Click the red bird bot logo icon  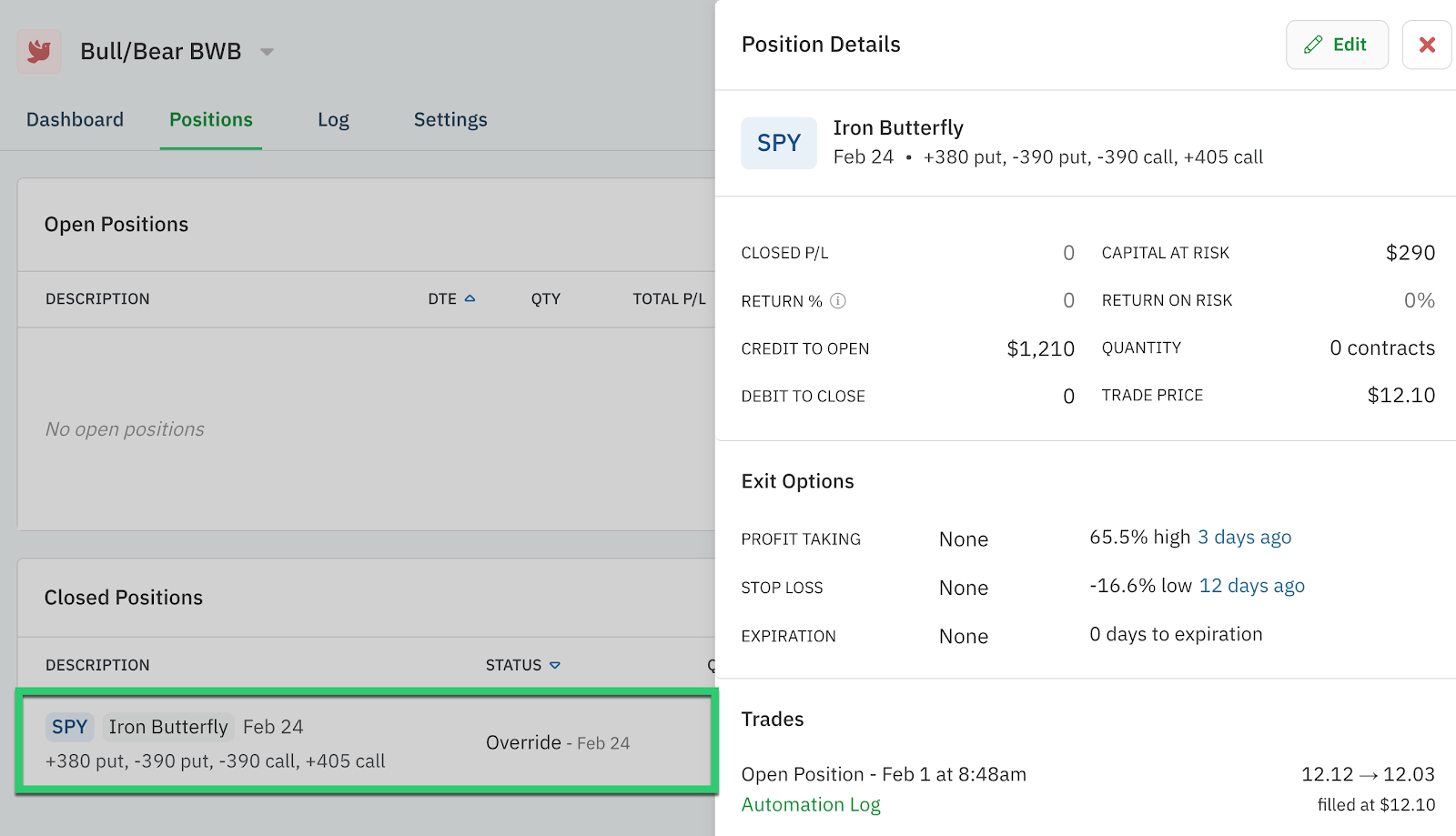(x=39, y=51)
